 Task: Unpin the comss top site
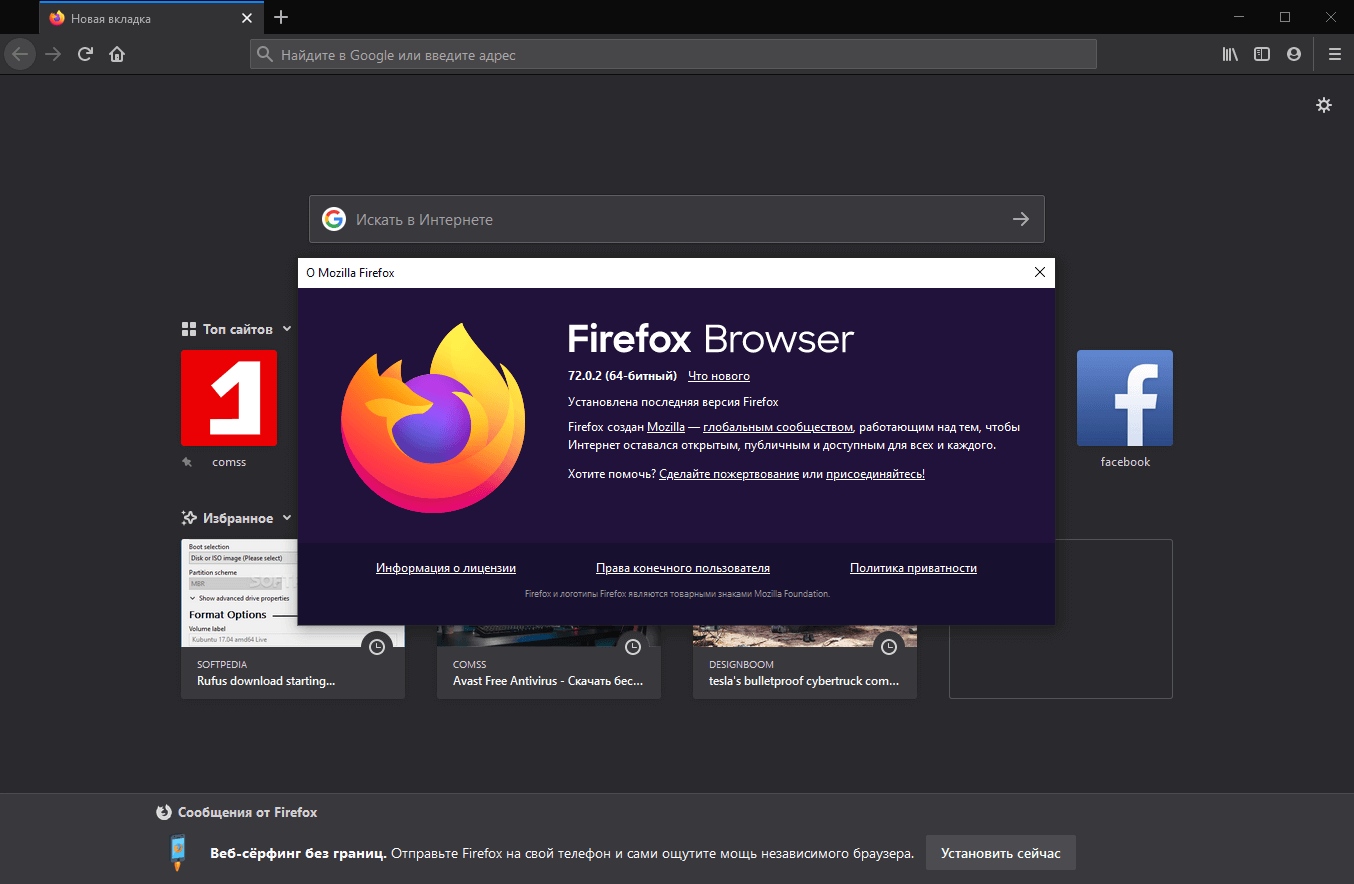point(187,461)
